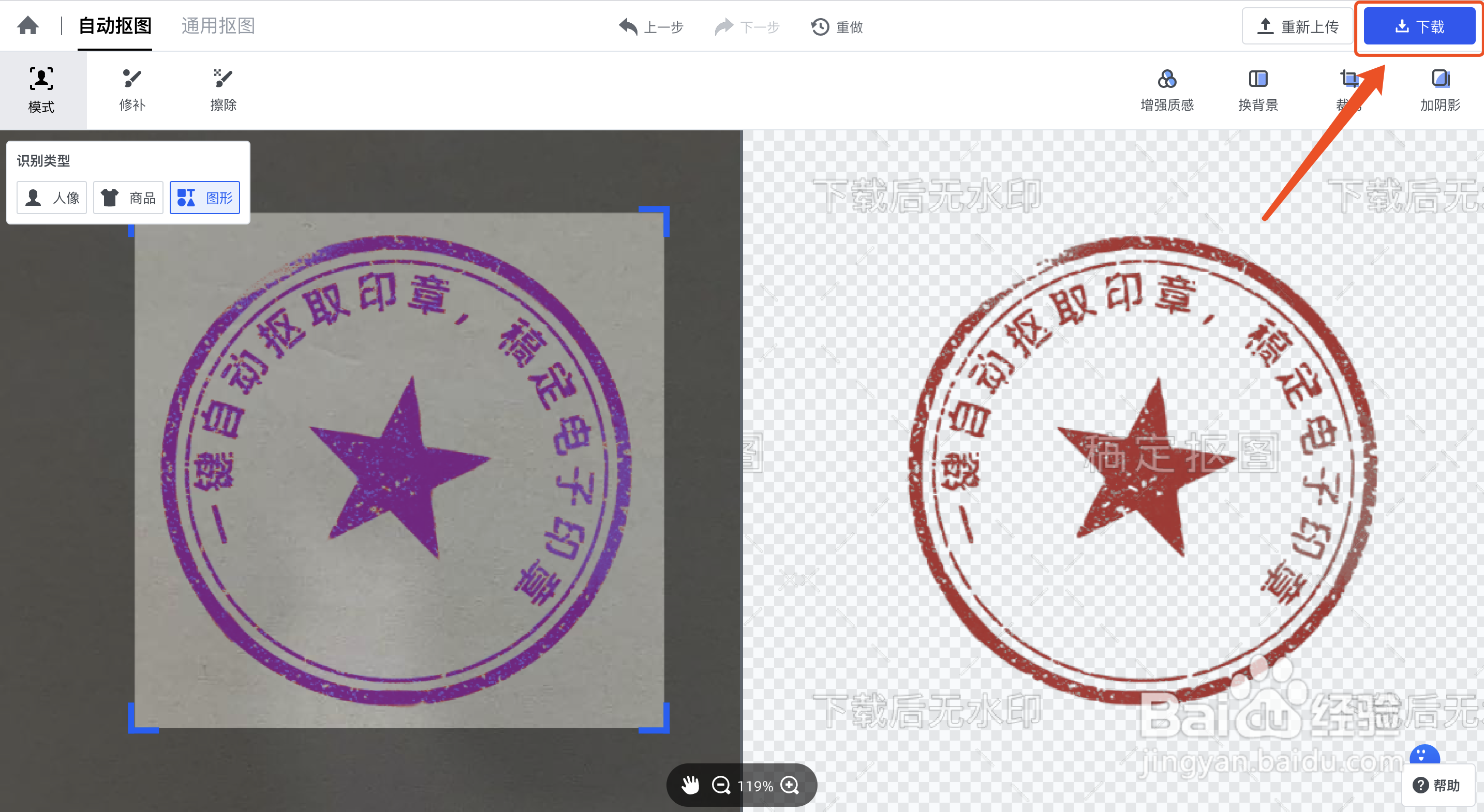This screenshot has height=812, width=1484.
Task: Undo with the 上一步 button
Action: tap(651, 27)
